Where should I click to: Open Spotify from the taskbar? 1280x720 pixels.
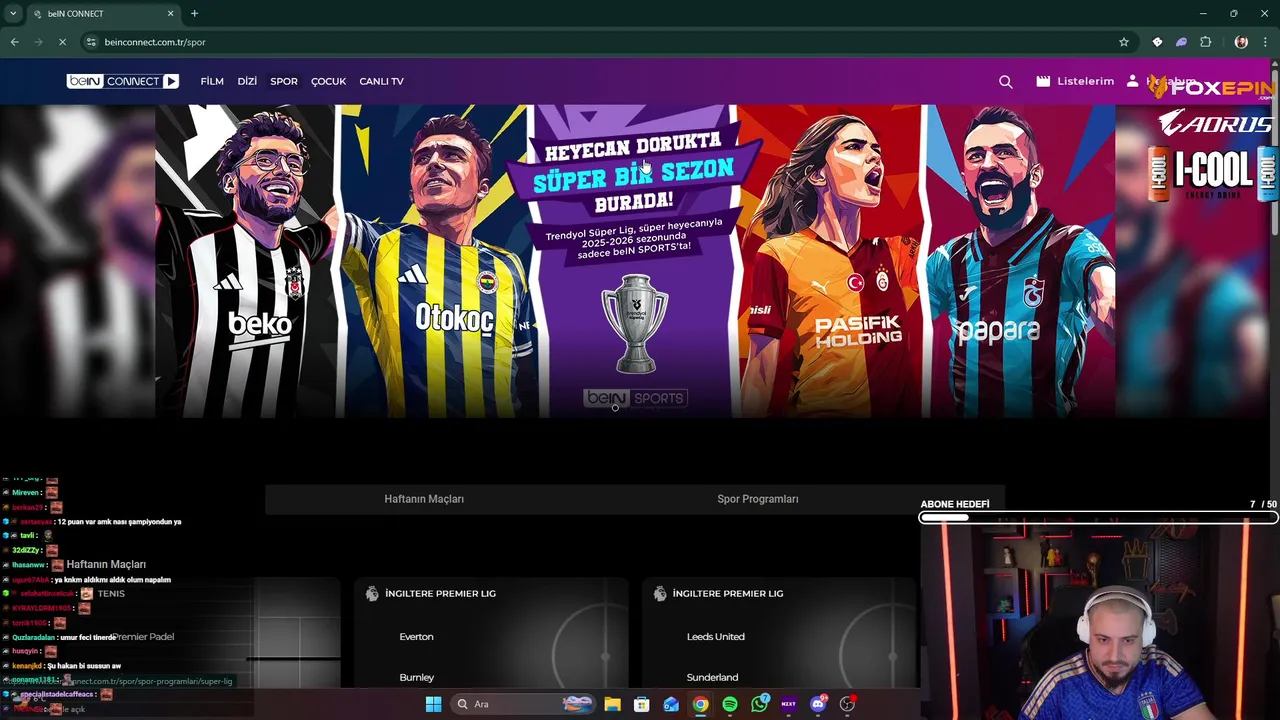pos(730,704)
